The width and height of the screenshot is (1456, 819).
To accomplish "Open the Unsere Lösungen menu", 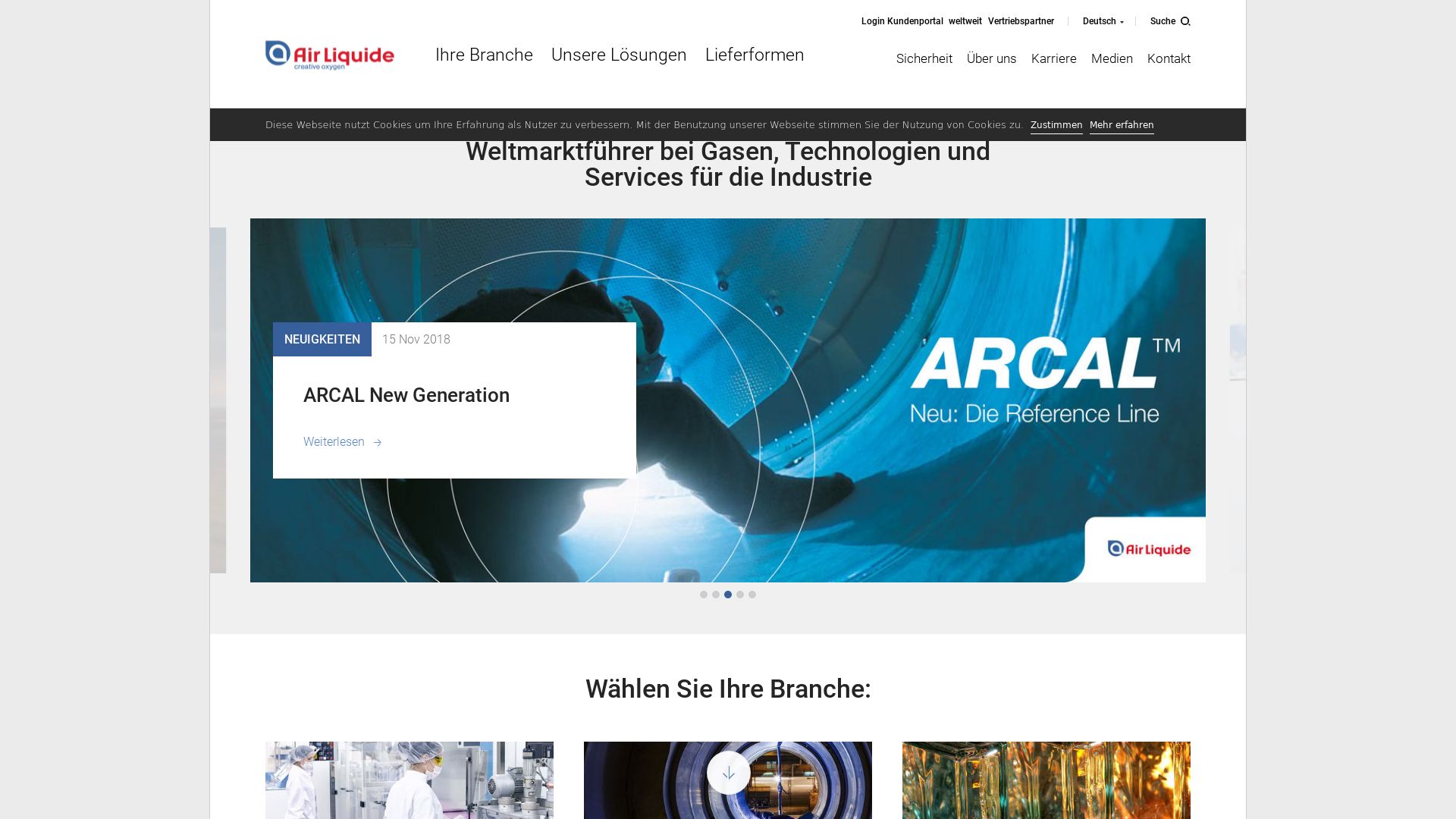I will point(619,55).
